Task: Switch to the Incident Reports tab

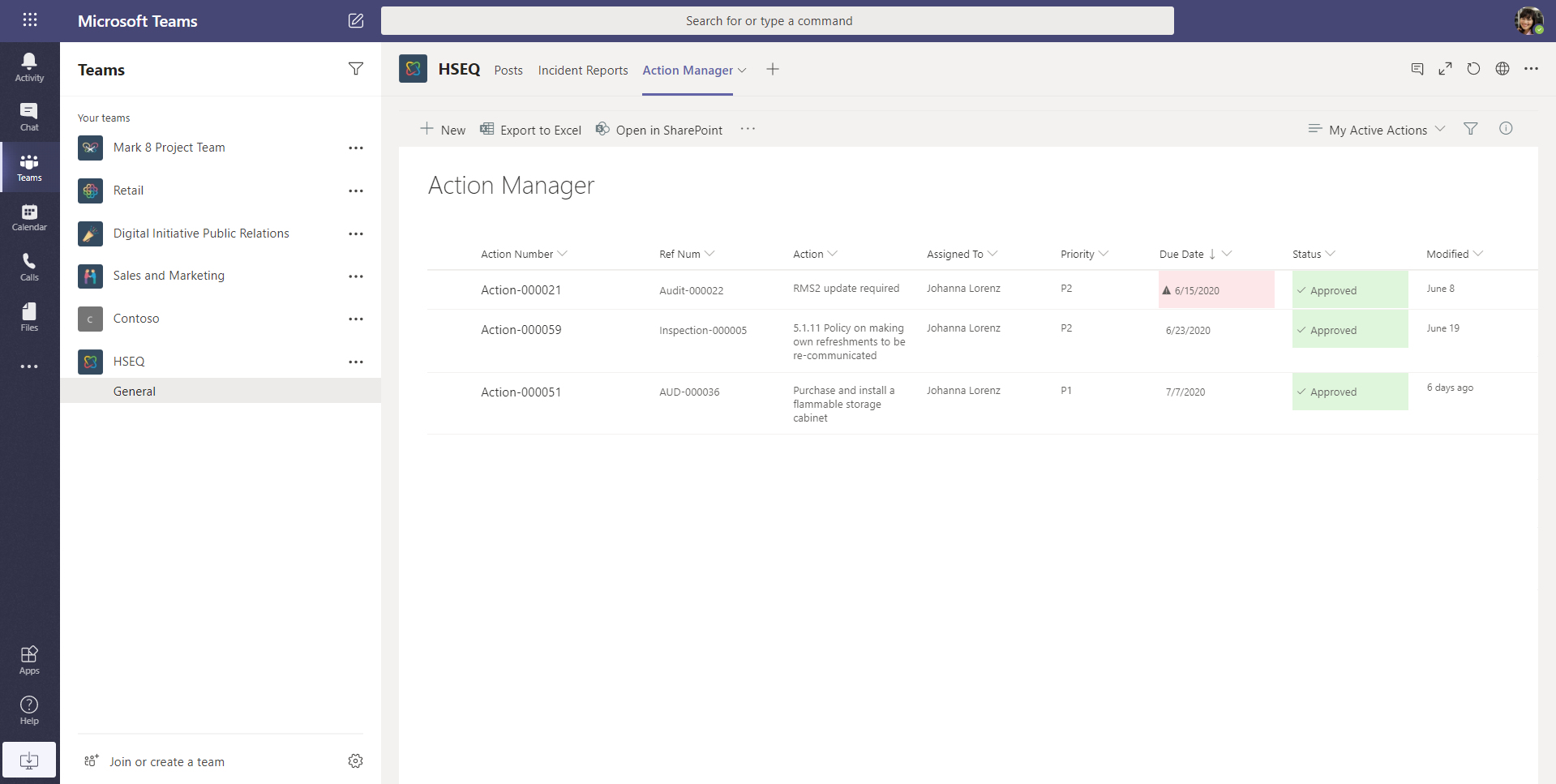Action: pyautogui.click(x=583, y=71)
